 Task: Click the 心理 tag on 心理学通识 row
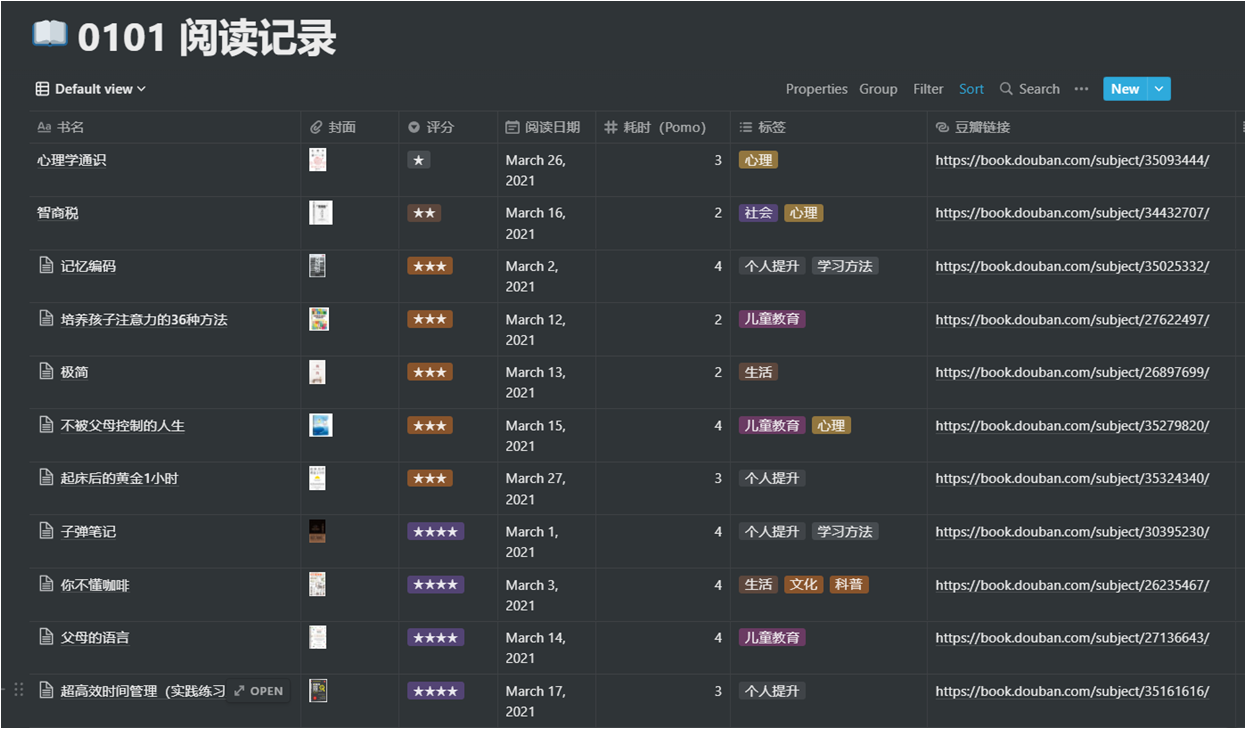coord(758,160)
